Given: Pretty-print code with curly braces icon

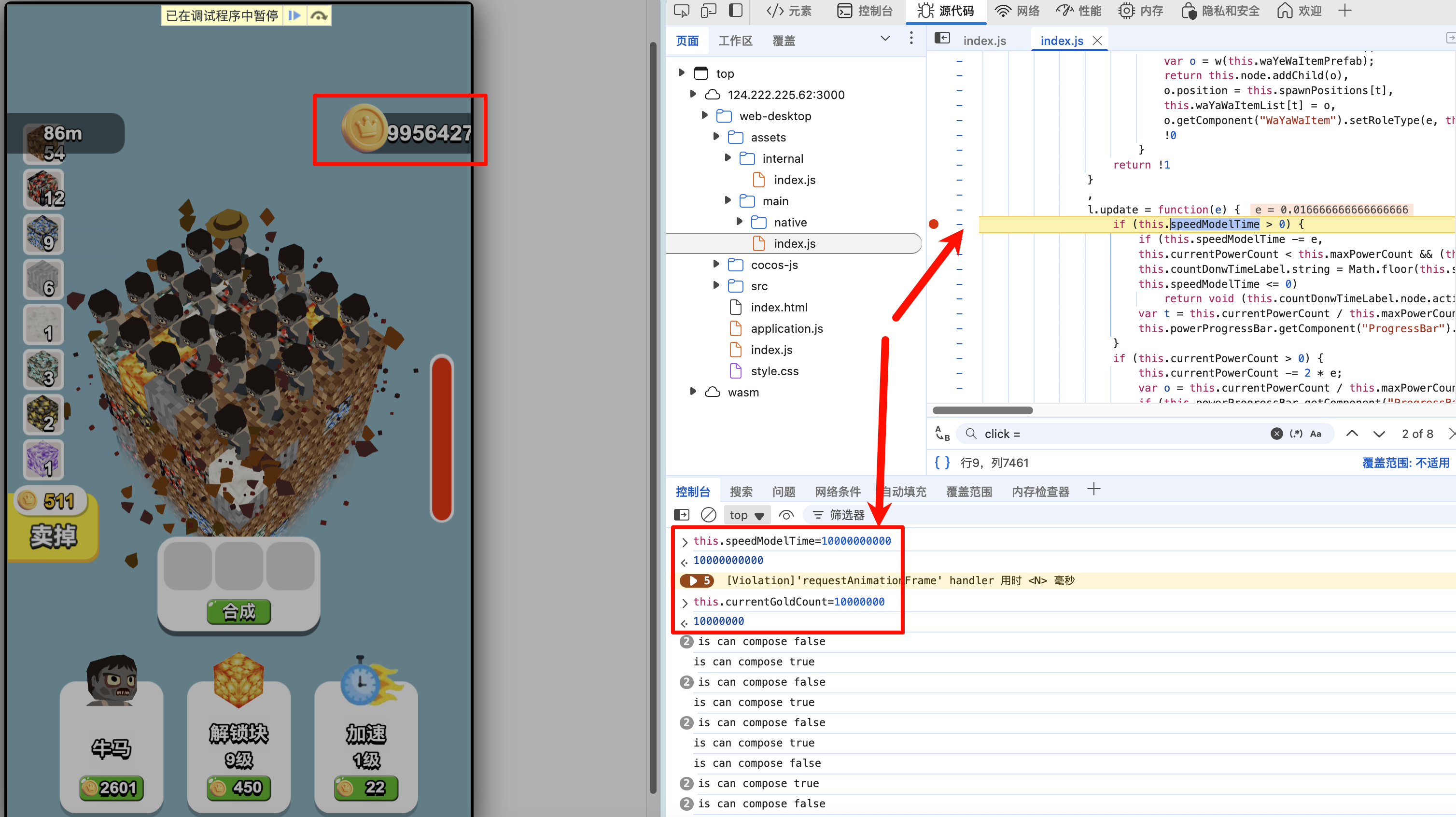Looking at the screenshot, I should point(942,463).
